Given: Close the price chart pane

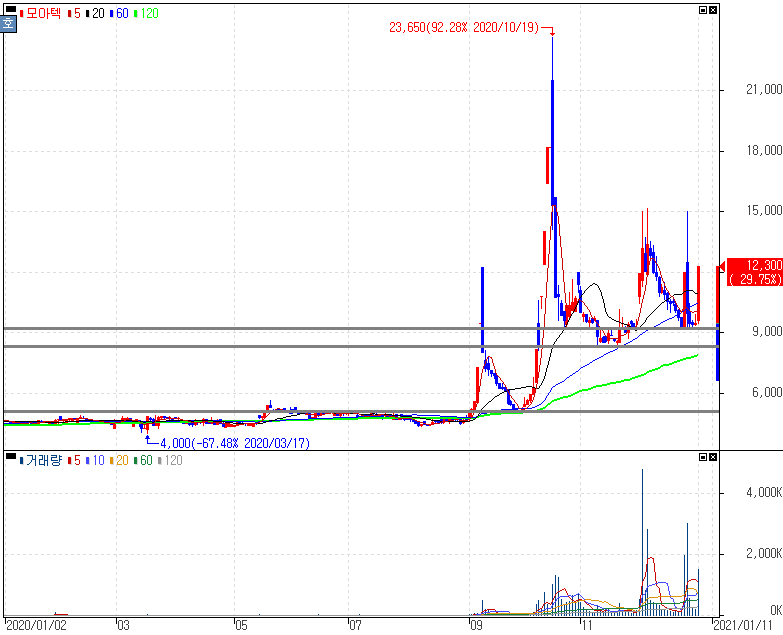Looking at the screenshot, I should (713, 10).
